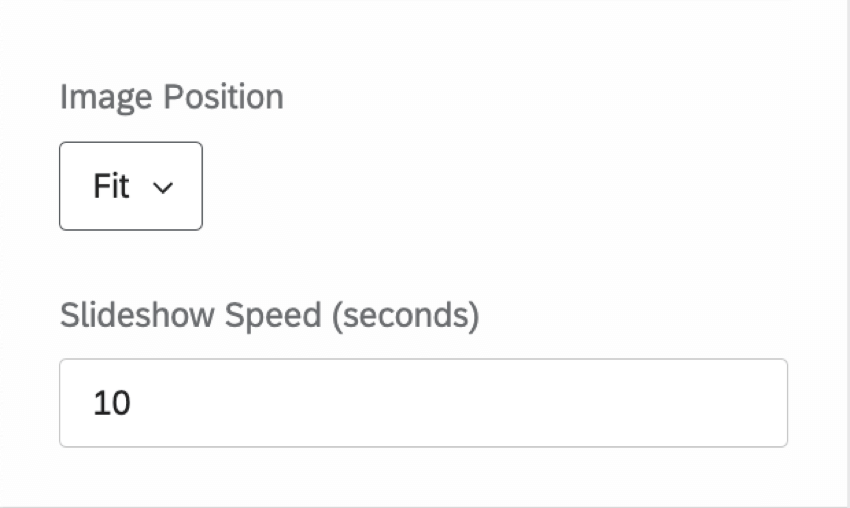Place cursor in slideshow seconds box
Viewport: 850px width, 508px height.
pyautogui.click(x=423, y=403)
